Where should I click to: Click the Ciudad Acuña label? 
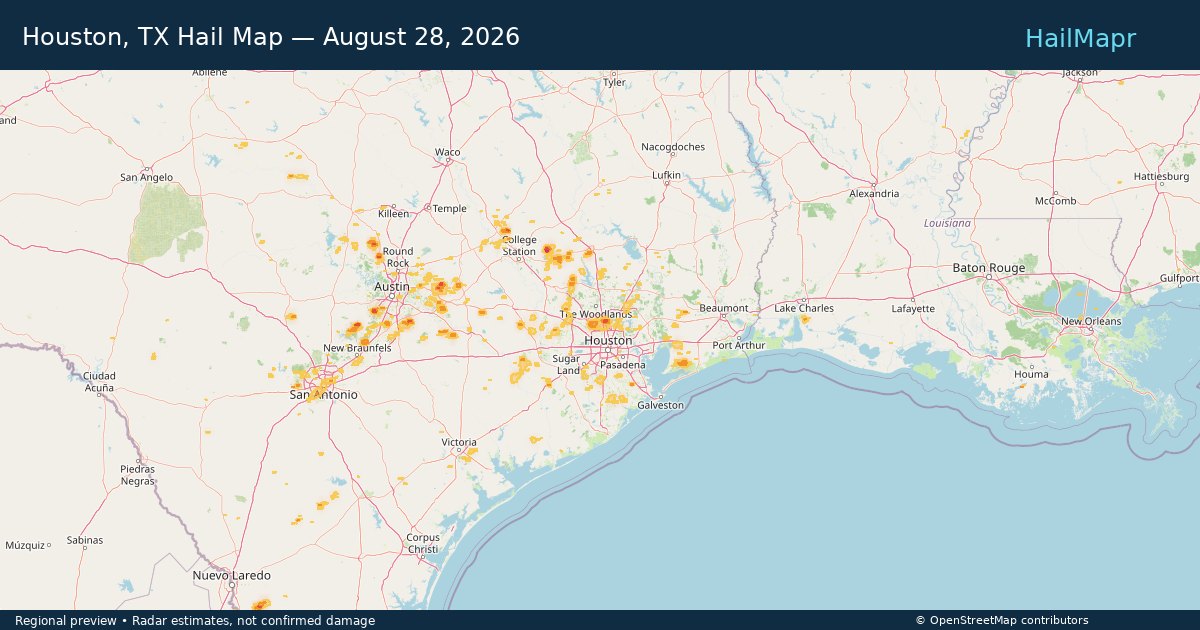(98, 381)
